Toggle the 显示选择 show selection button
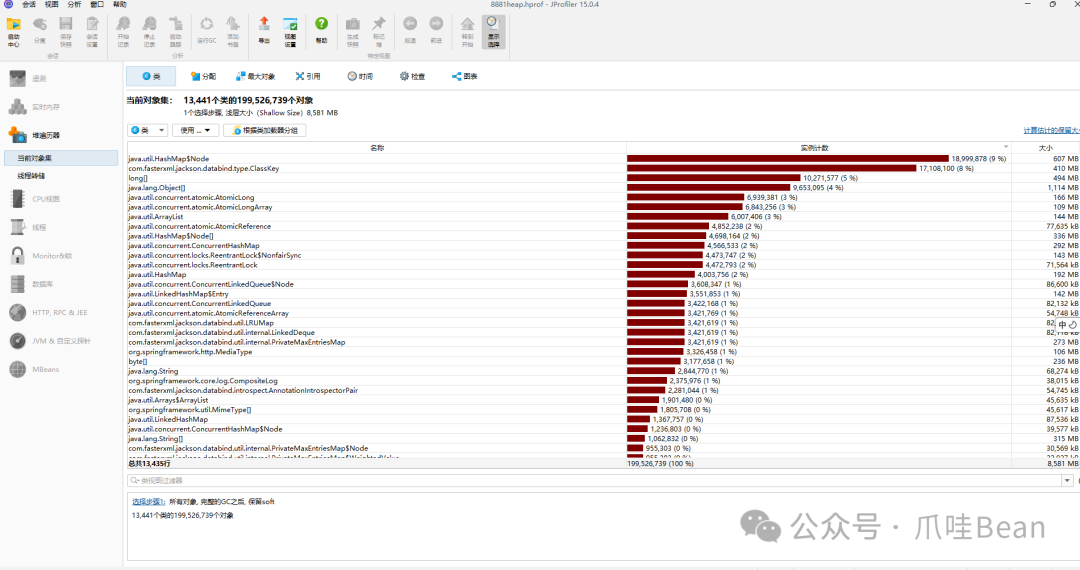 (x=493, y=32)
